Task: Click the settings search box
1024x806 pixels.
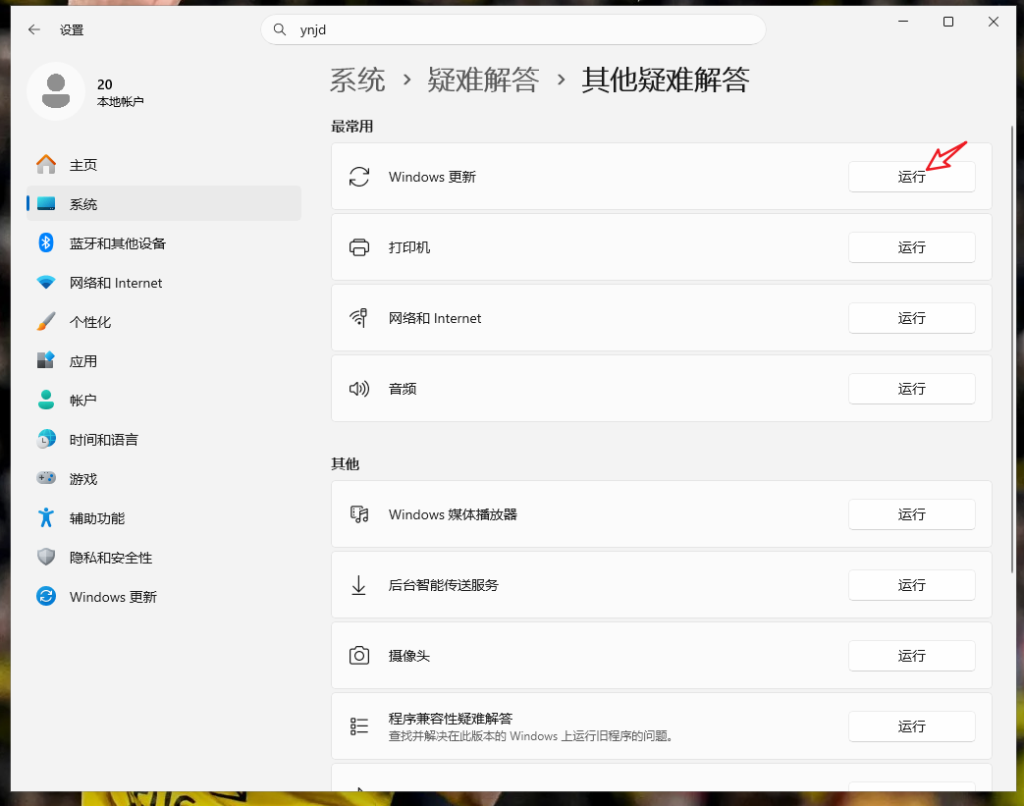Action: point(513,29)
